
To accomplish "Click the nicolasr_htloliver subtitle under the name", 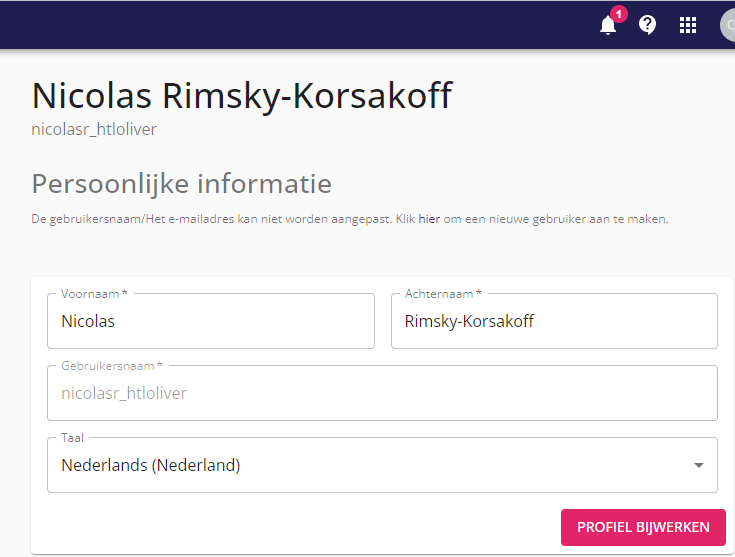I will 94,129.
